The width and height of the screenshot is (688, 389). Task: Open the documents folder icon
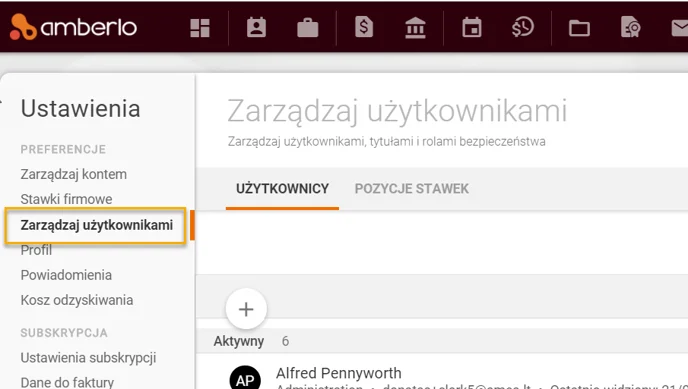coord(579,29)
